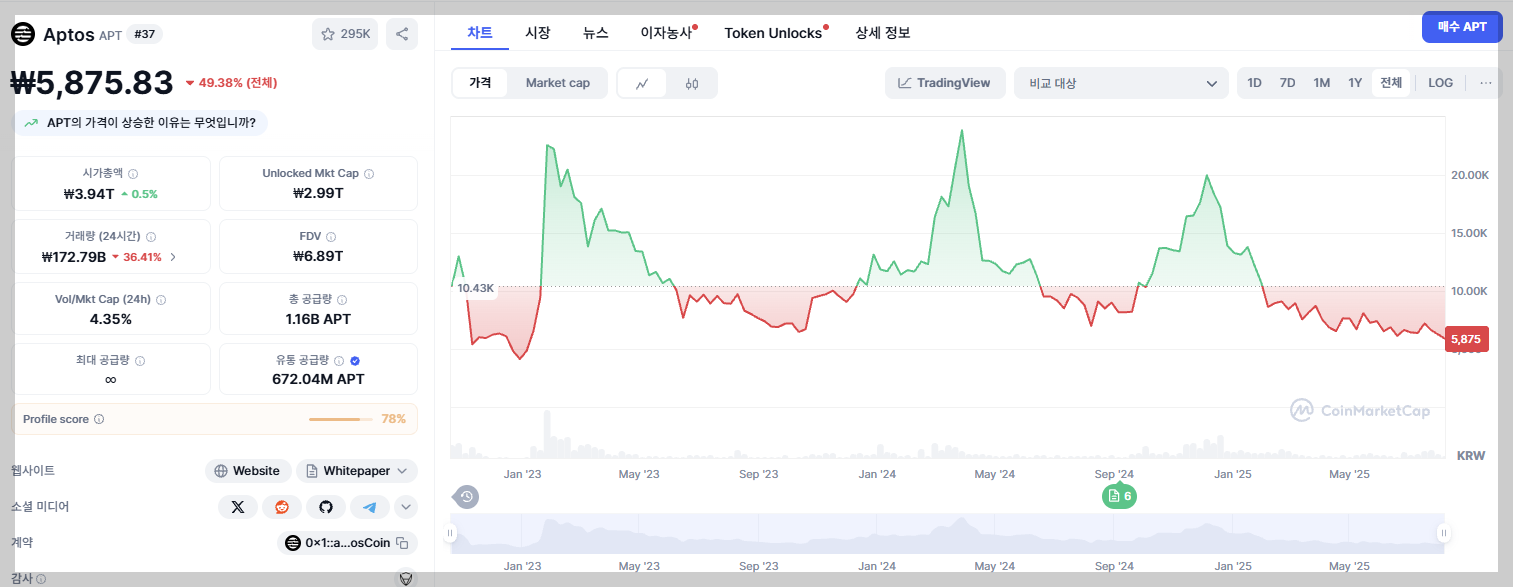This screenshot has height=587, width=1513.
Task: Open the 차트 tab
Action: pyautogui.click(x=480, y=32)
